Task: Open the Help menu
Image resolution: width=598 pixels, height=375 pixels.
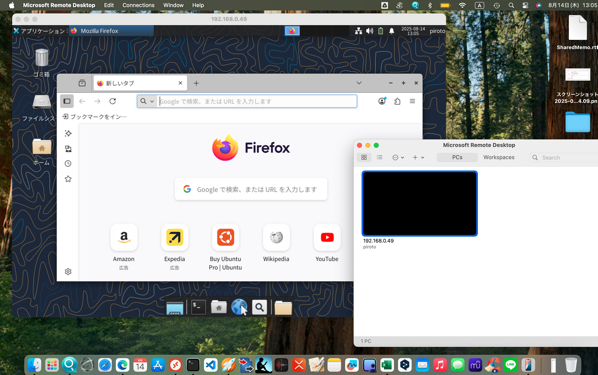Action: tap(198, 5)
